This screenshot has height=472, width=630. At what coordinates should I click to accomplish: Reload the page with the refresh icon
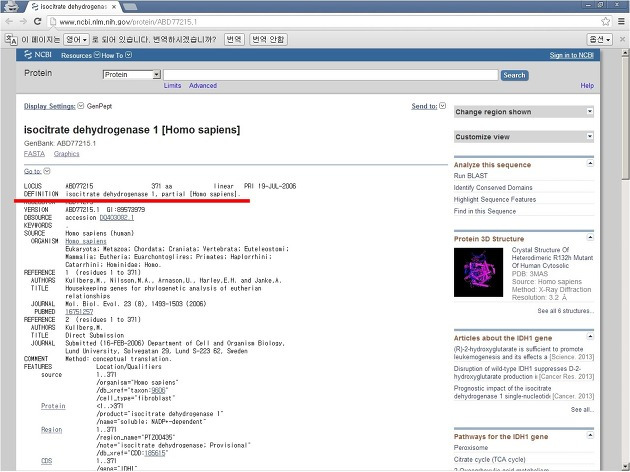pyautogui.click(x=37, y=21)
